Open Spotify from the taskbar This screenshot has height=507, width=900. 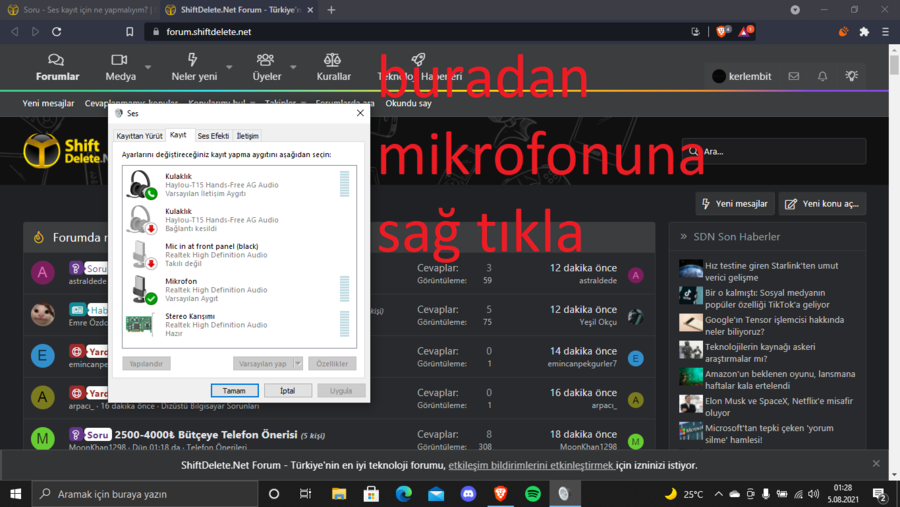tap(532, 494)
